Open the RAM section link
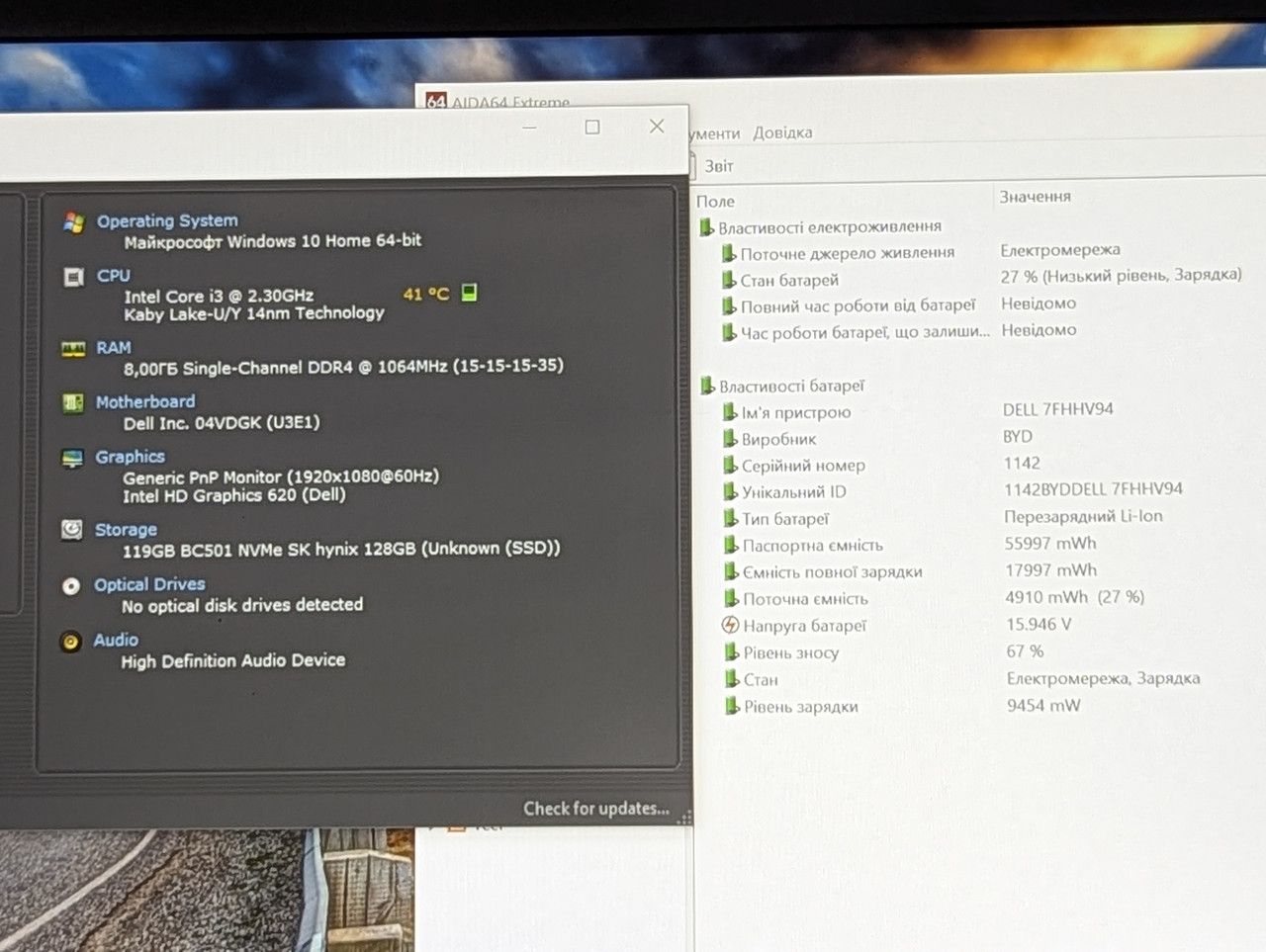Viewport: 1266px width, 952px height. 114,348
